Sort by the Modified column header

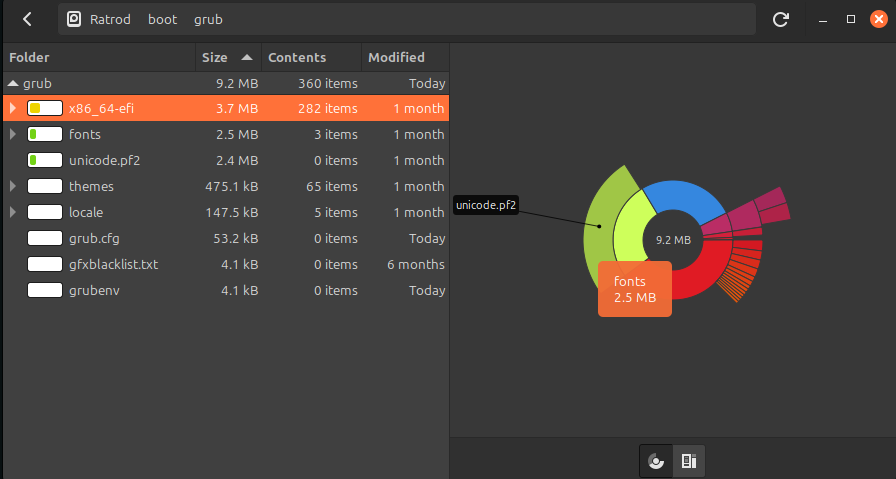pyautogui.click(x=405, y=57)
